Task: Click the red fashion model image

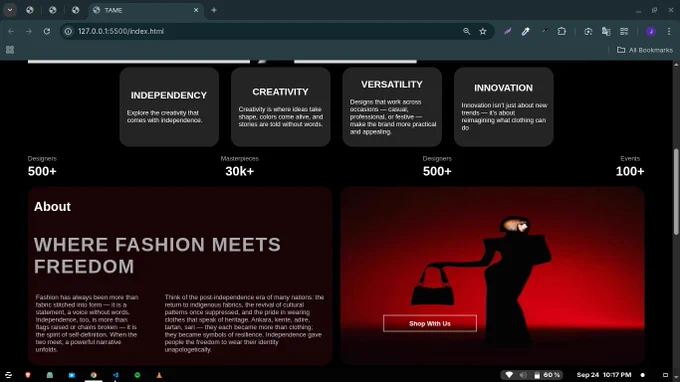Action: coord(492,275)
